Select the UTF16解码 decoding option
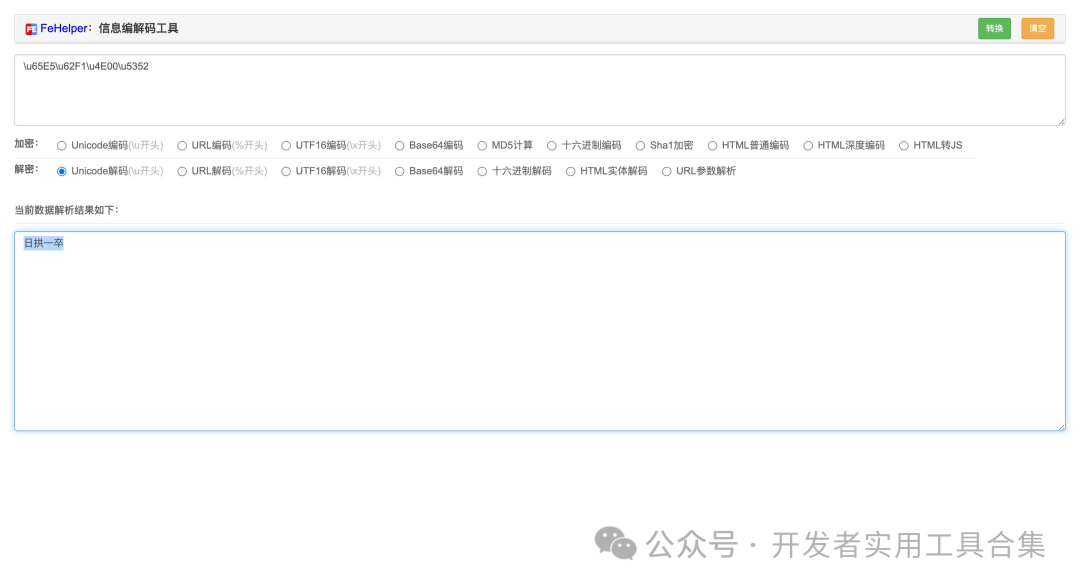Image resolution: width=1080 pixels, height=588 pixels. pyautogui.click(x=285, y=171)
